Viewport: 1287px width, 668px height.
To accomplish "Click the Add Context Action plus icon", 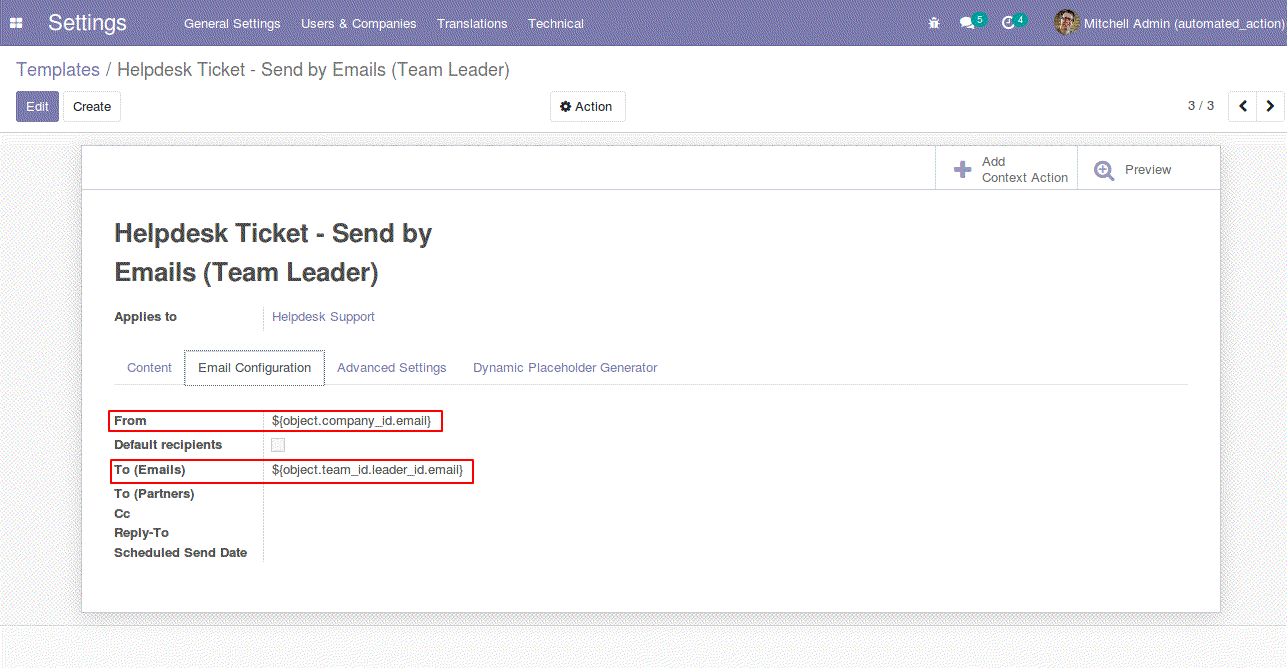I will 962,170.
